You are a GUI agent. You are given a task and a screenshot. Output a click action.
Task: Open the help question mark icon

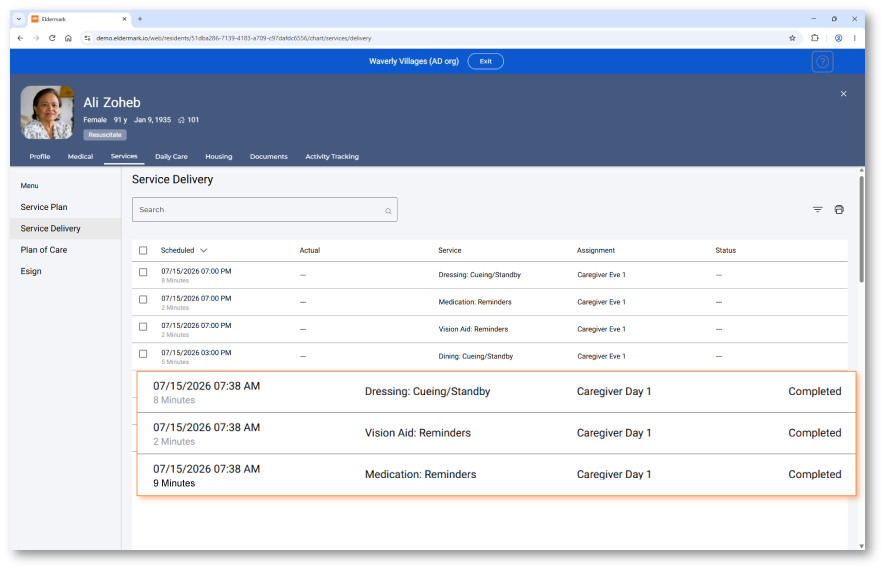(822, 62)
